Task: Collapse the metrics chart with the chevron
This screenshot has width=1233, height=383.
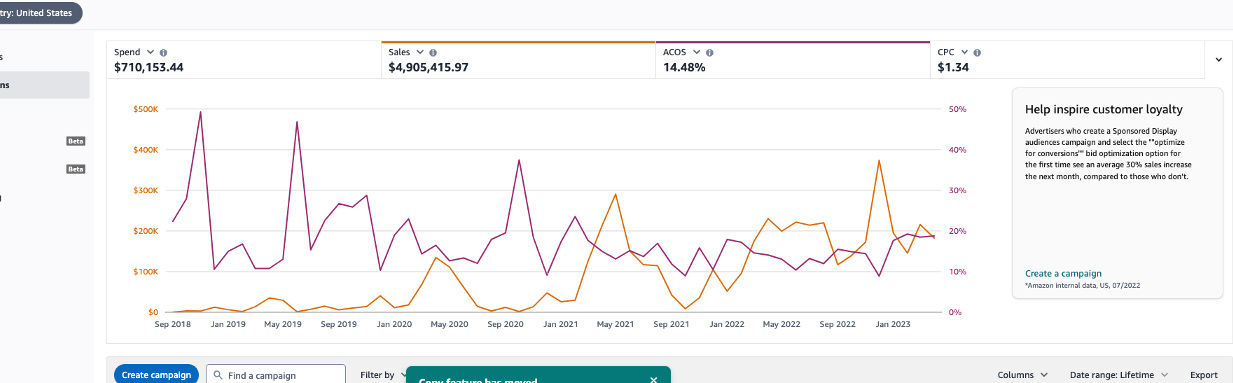Action: (1218, 60)
